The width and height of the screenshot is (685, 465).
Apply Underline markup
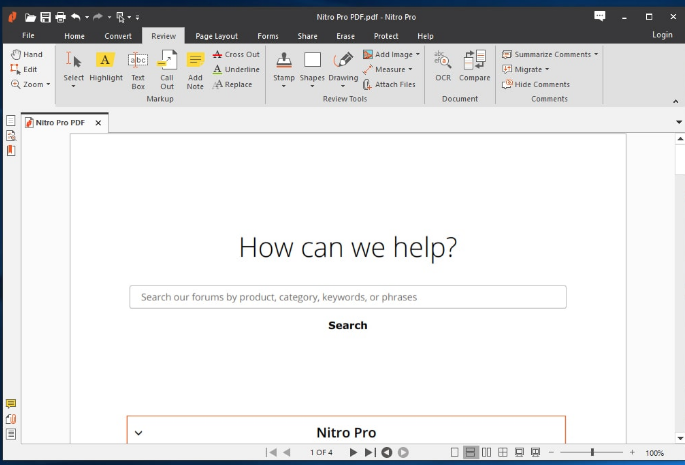click(236, 69)
